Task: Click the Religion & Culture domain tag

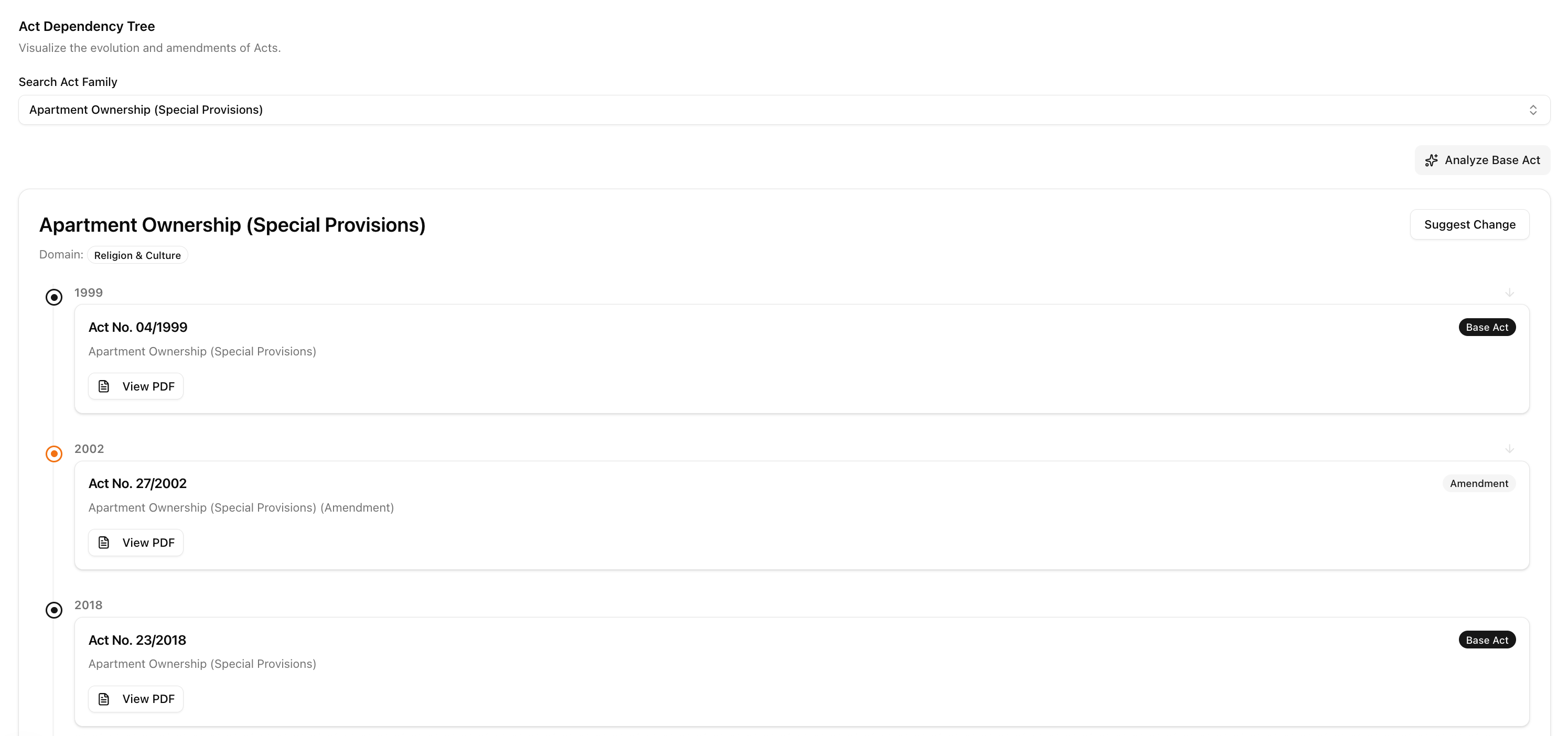Action: point(137,255)
